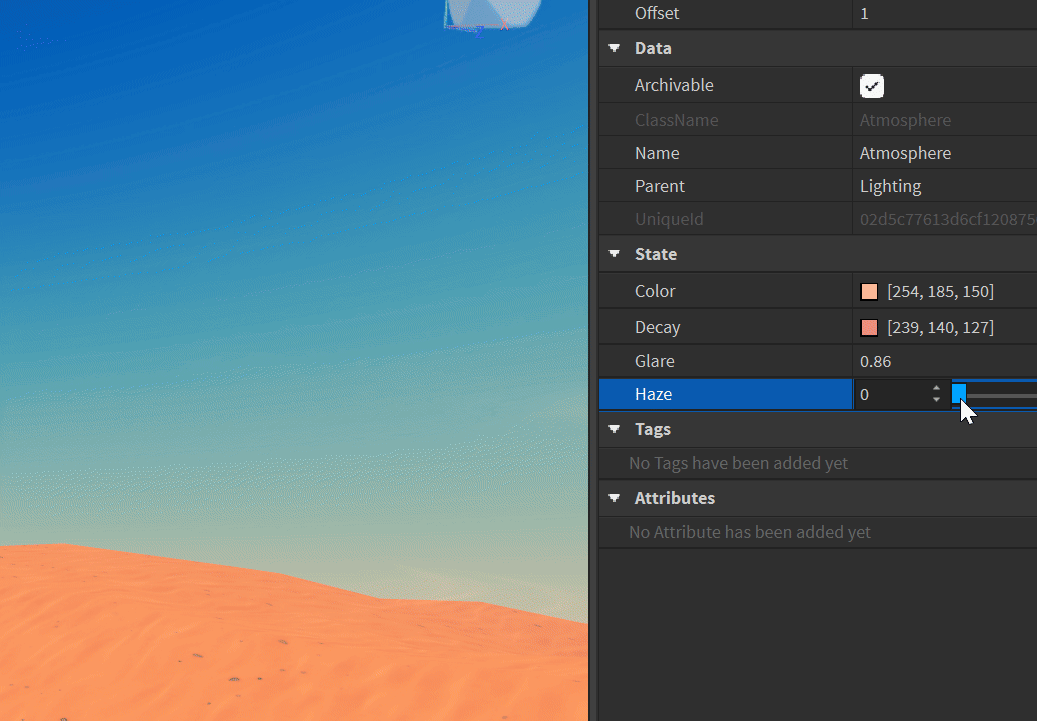Image resolution: width=1037 pixels, height=721 pixels.
Task: Click the Name value Atmosphere
Action: coord(905,153)
